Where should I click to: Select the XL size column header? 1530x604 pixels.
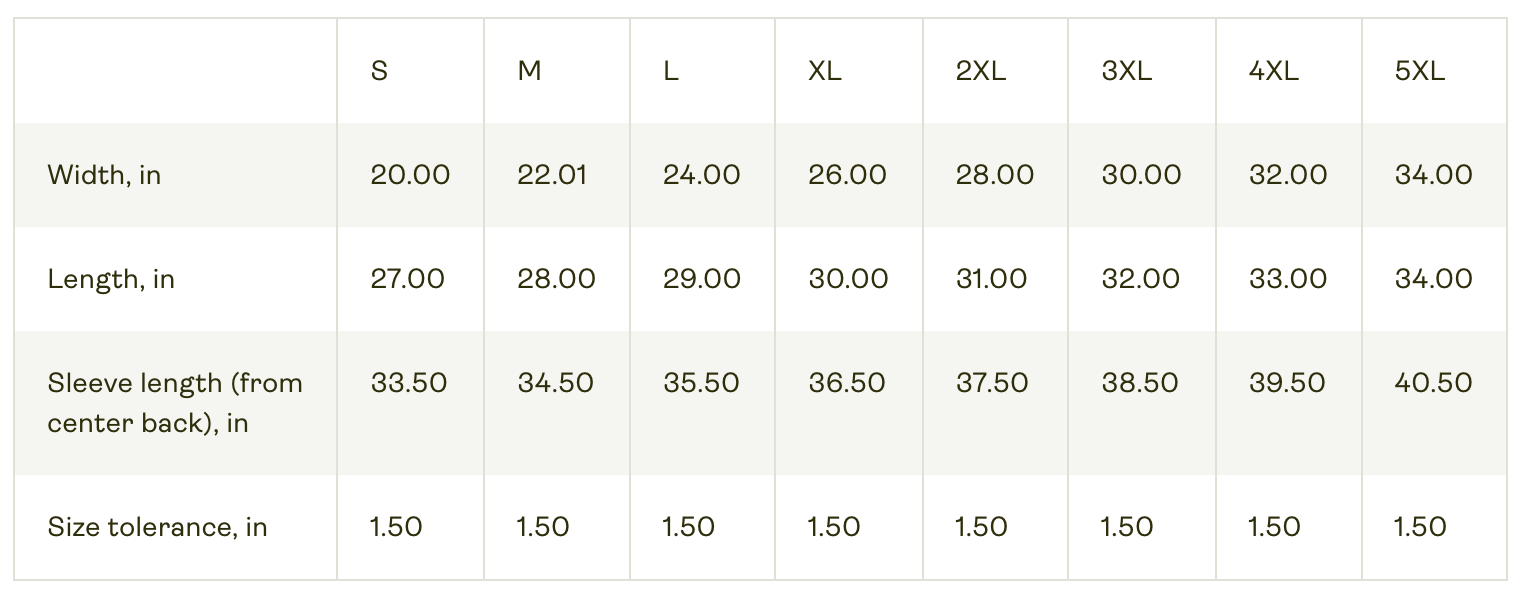click(x=825, y=72)
